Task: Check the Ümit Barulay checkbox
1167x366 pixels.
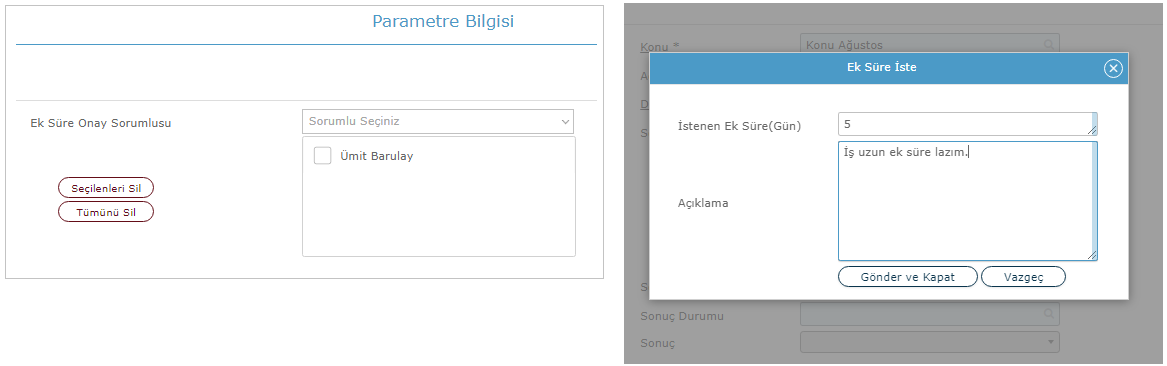Action: click(322, 155)
